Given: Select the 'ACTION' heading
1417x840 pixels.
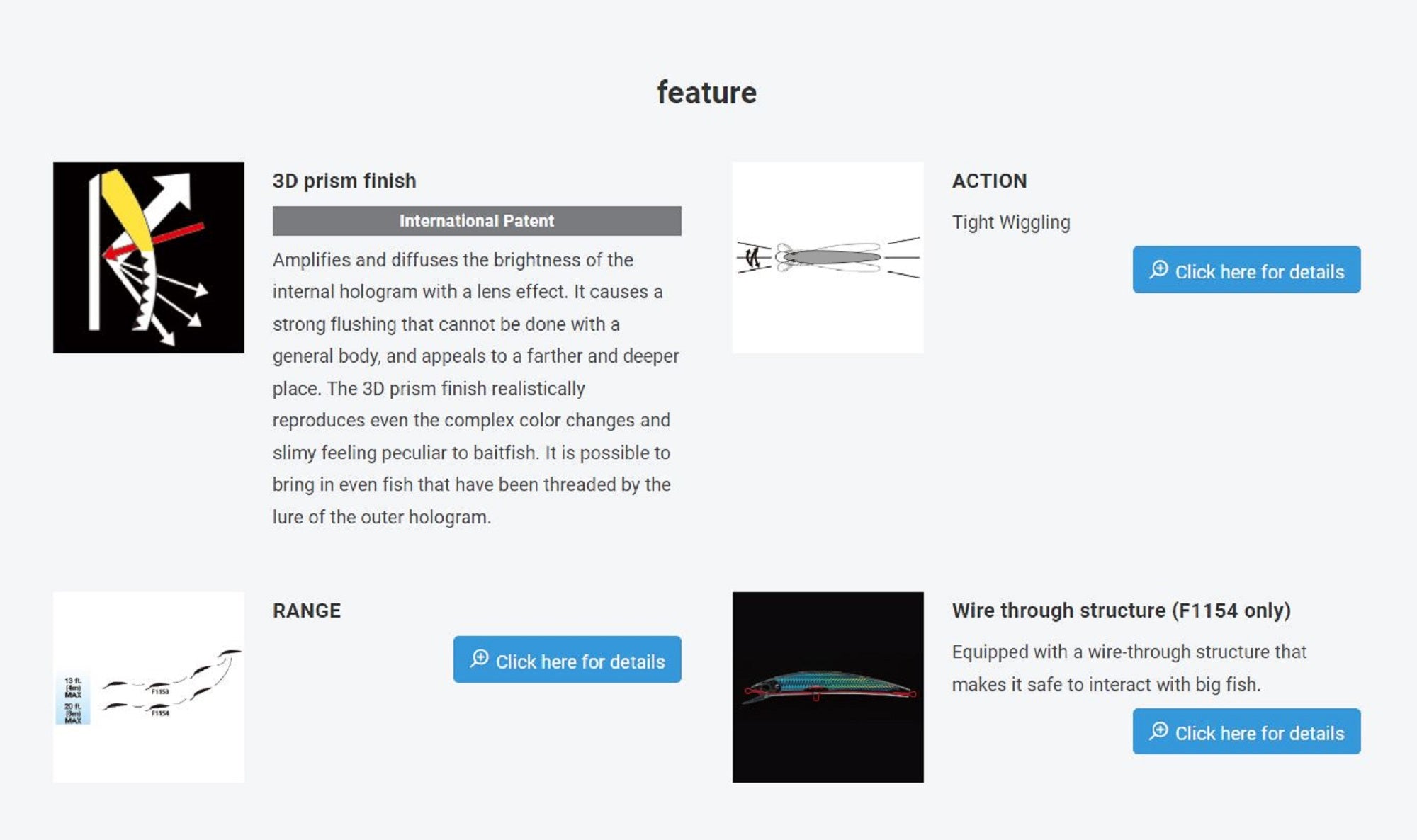Looking at the screenshot, I should [x=989, y=181].
